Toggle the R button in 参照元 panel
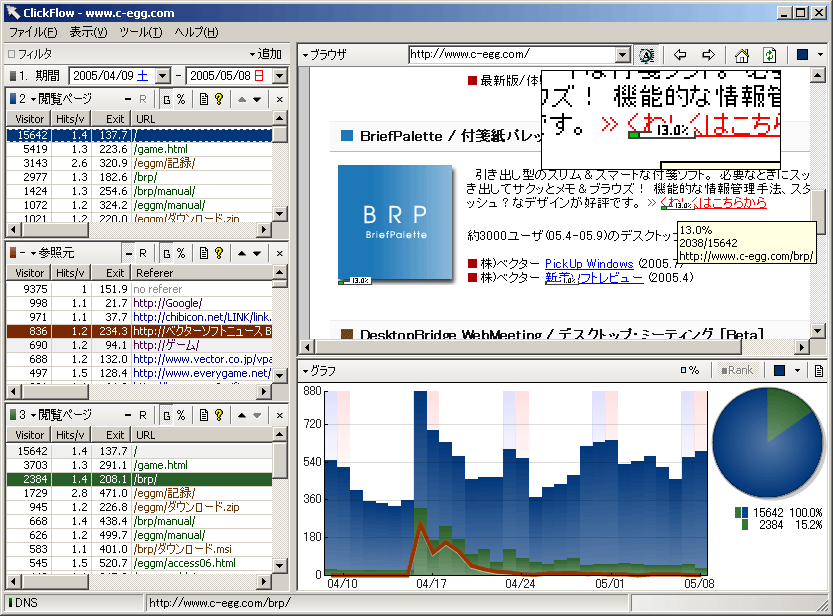This screenshot has width=833, height=616. coord(143,253)
